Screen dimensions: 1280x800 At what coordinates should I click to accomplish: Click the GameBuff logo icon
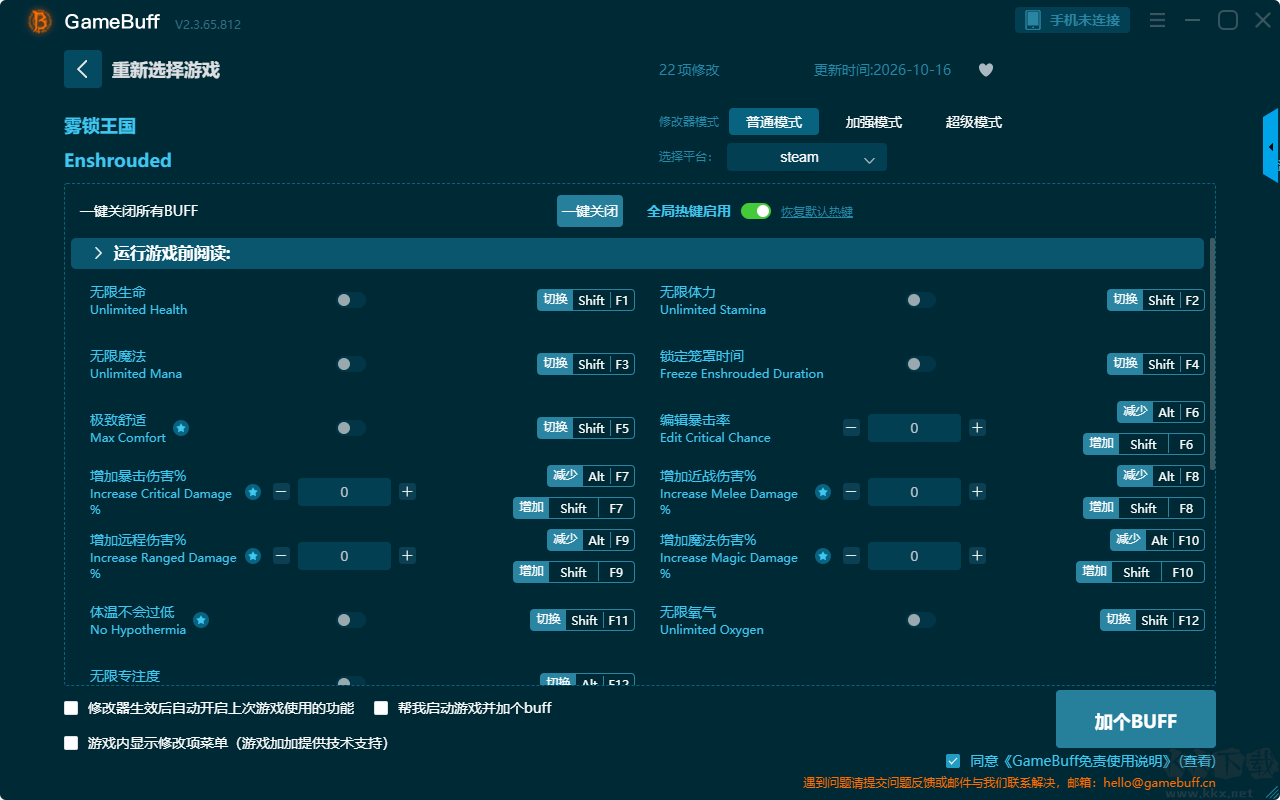tap(40, 21)
